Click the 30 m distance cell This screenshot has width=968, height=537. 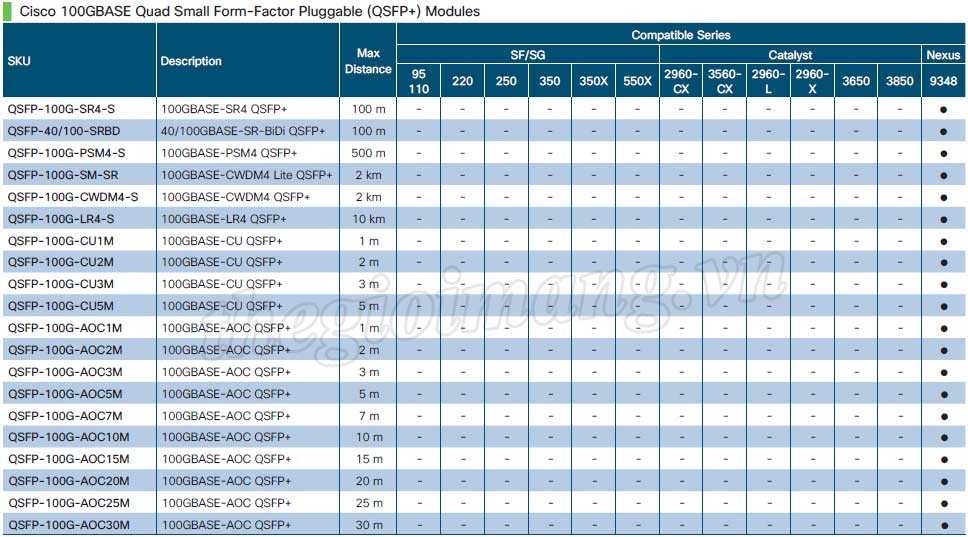(x=369, y=525)
